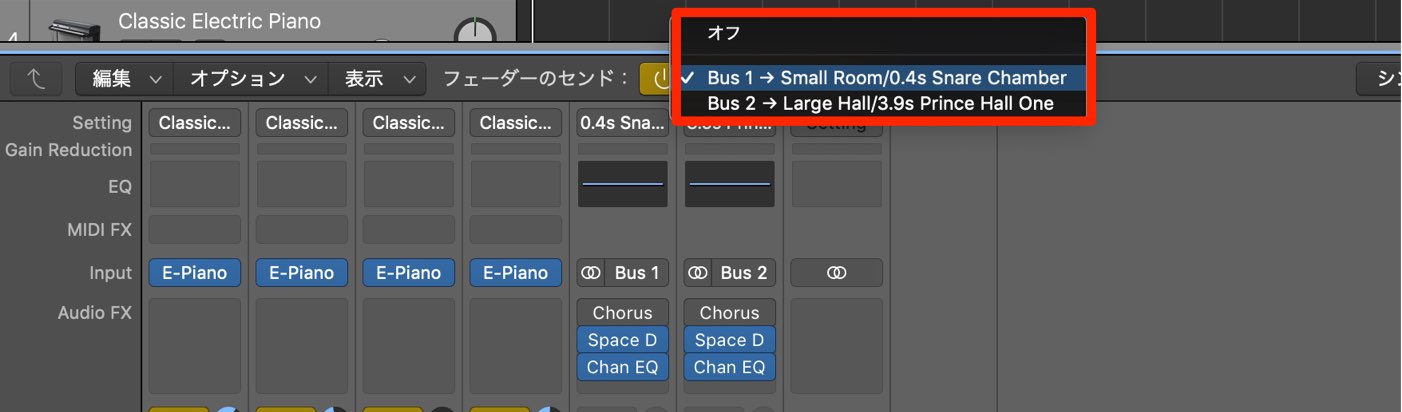Click the empty EQ slot on first E-Piano strip
The width and height of the screenshot is (1402, 412).
[195, 184]
